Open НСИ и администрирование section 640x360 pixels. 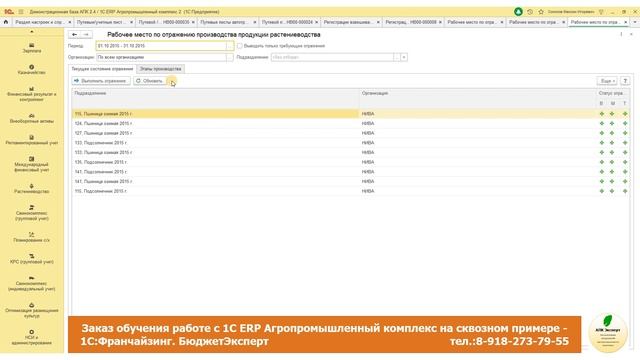tap(32, 337)
